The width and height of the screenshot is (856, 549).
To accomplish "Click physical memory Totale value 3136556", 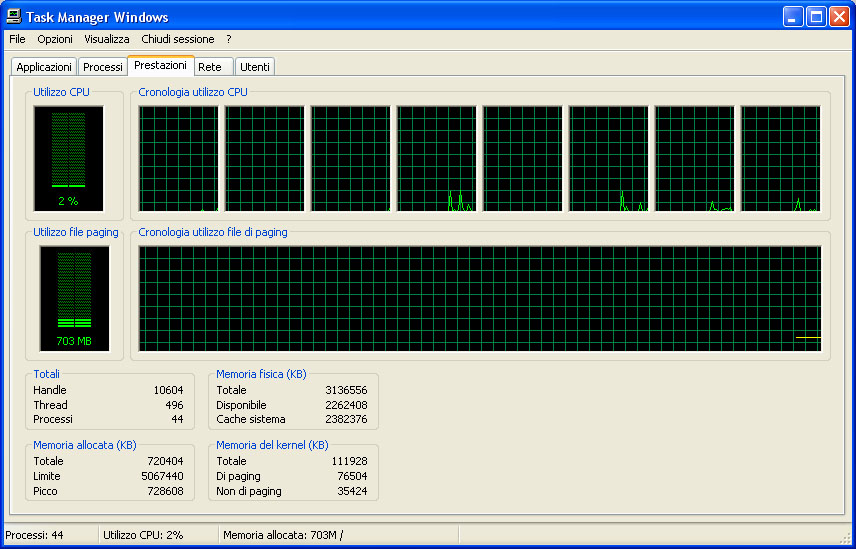I will point(346,390).
